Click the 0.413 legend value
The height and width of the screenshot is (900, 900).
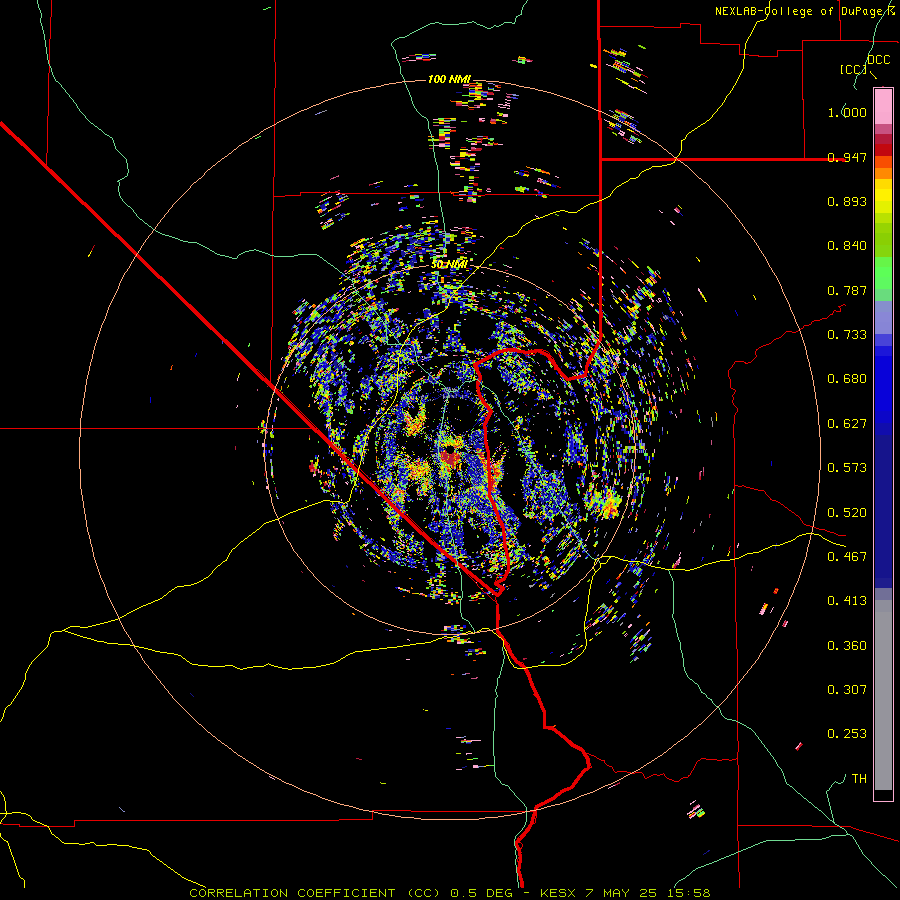847,601
